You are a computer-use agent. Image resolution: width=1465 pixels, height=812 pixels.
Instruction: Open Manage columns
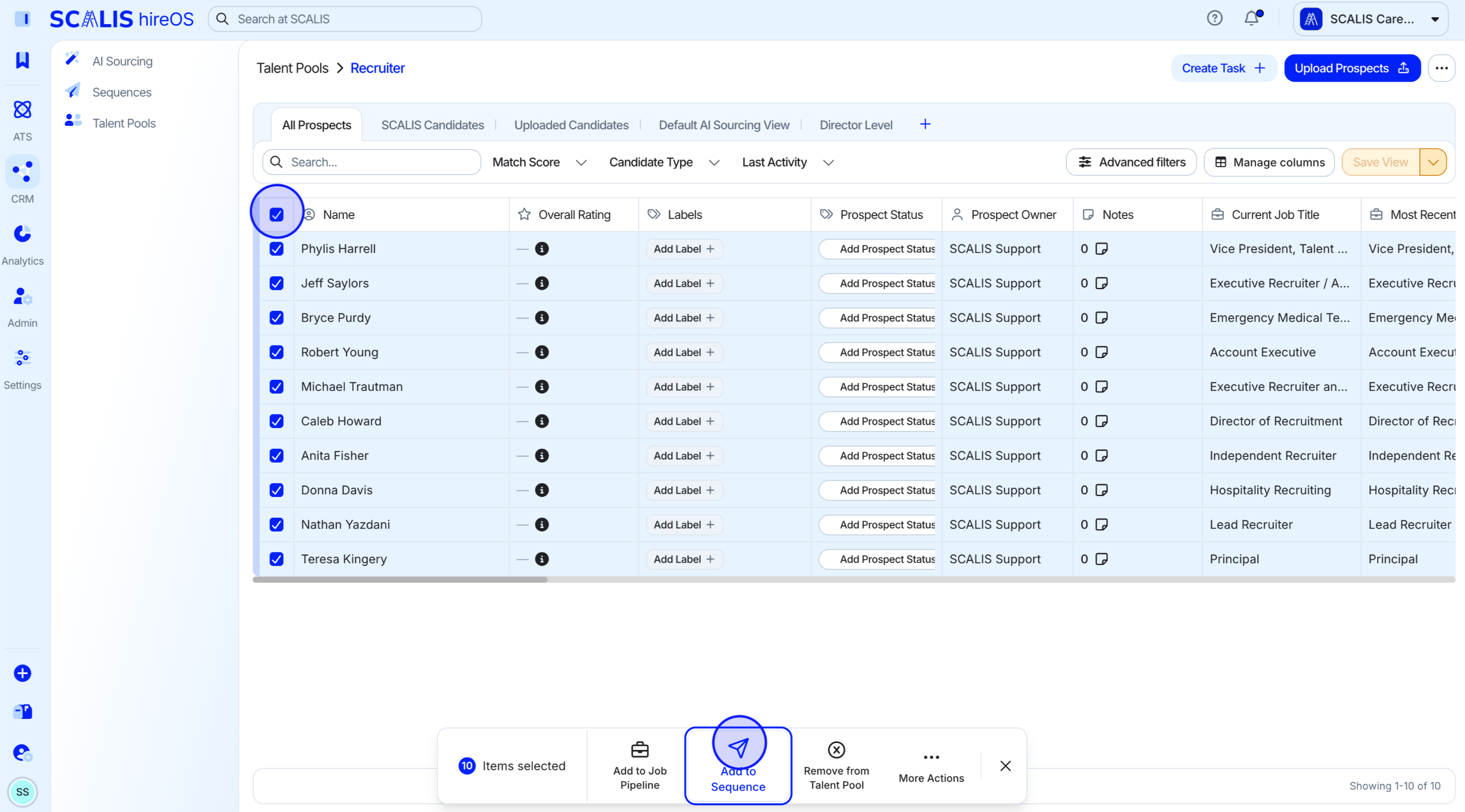click(1269, 163)
